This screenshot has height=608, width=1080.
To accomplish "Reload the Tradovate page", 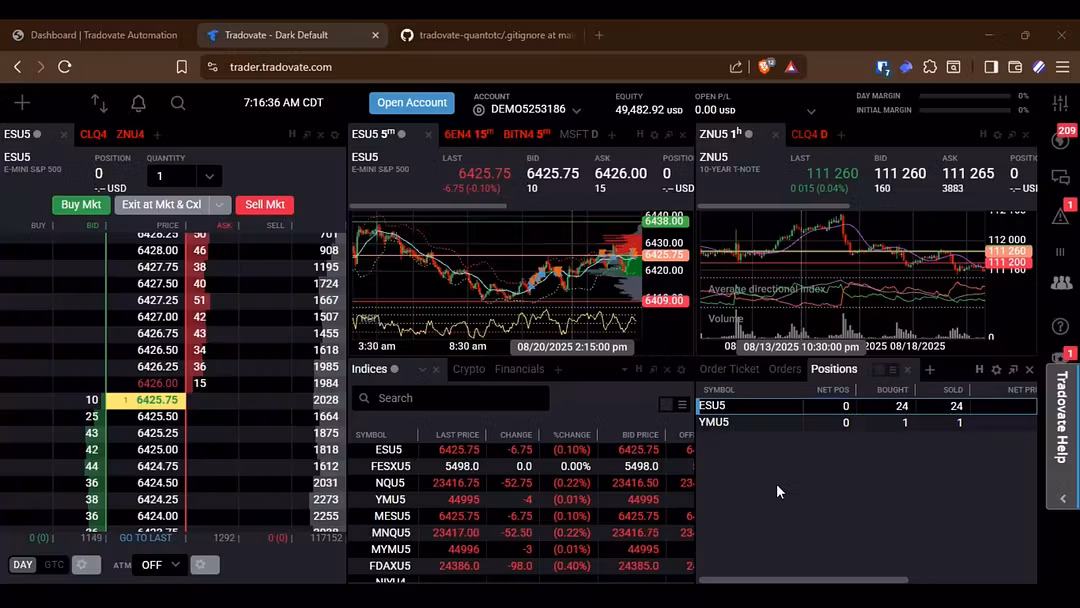I will (65, 67).
